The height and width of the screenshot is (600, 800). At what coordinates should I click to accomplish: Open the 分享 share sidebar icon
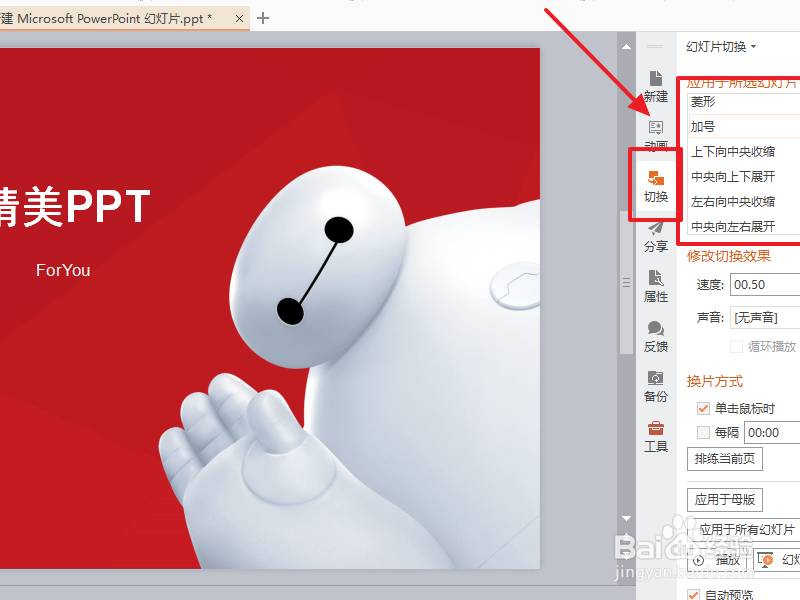tap(656, 237)
